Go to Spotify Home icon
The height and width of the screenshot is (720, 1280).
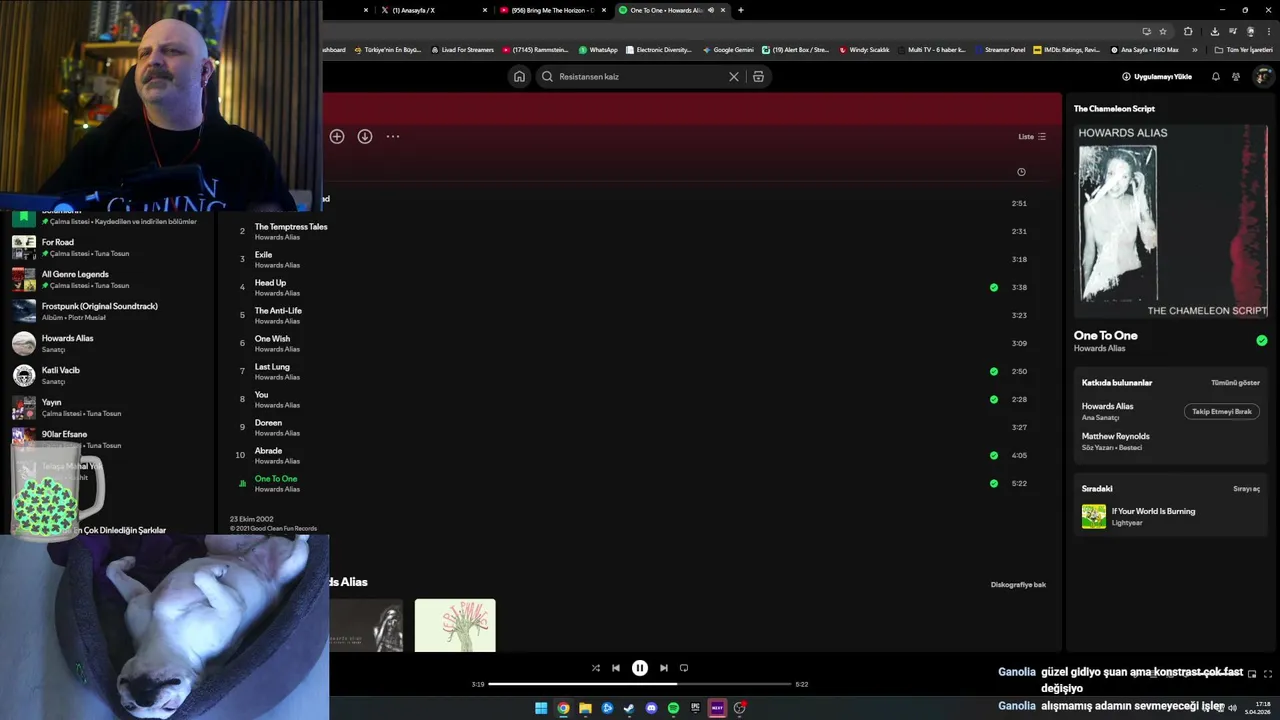[x=519, y=76]
